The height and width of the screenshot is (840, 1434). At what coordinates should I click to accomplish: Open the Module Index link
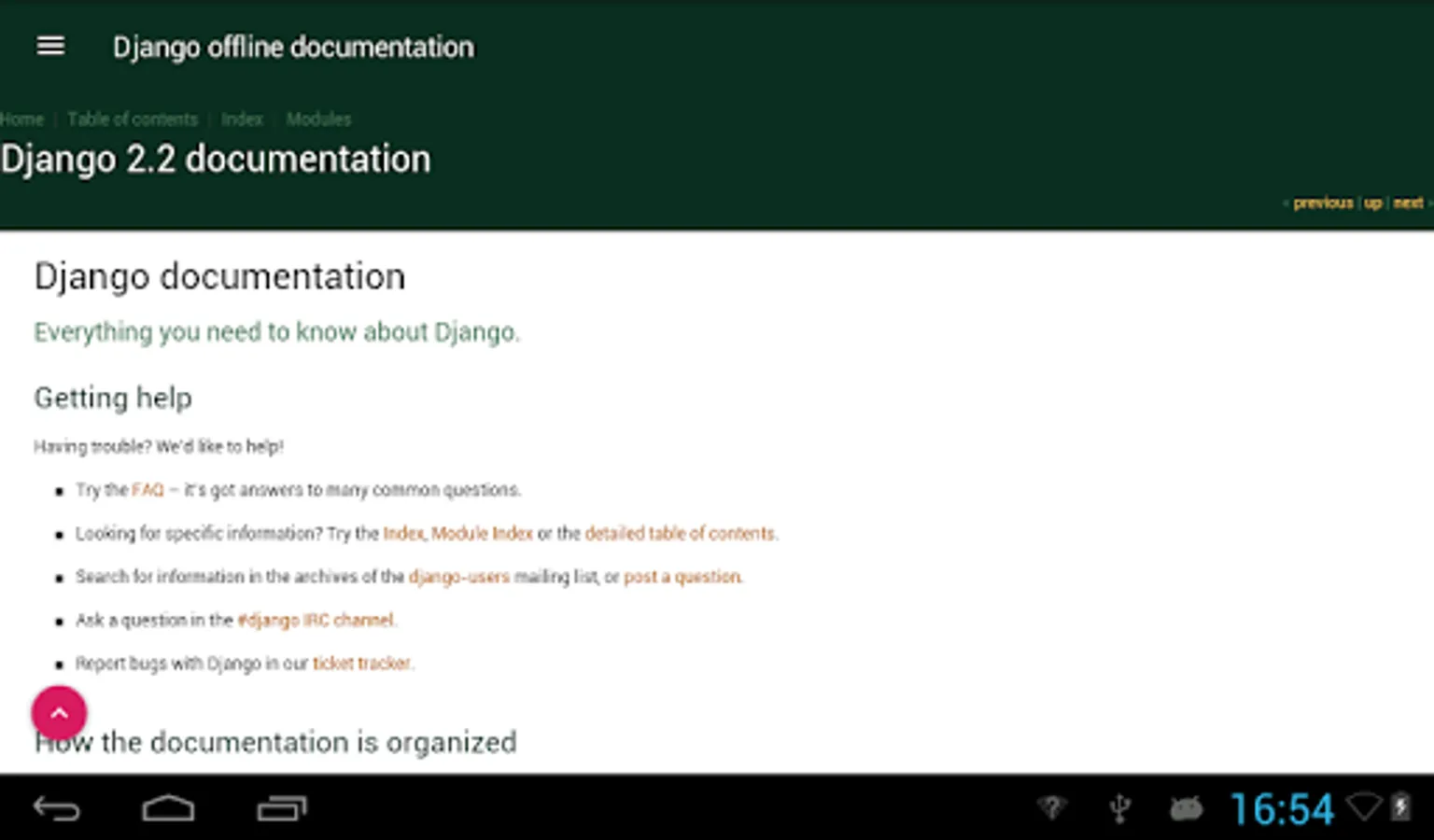482,534
